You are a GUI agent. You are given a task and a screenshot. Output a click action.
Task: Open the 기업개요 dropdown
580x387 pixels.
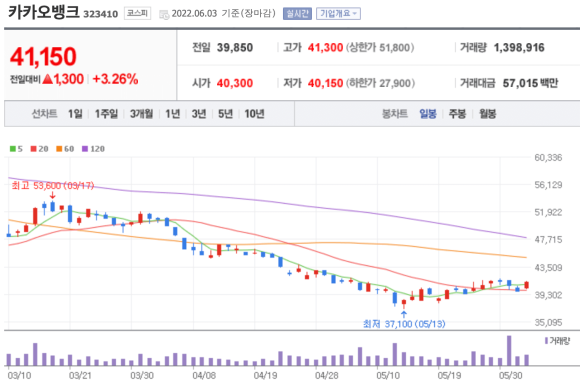(x=338, y=14)
